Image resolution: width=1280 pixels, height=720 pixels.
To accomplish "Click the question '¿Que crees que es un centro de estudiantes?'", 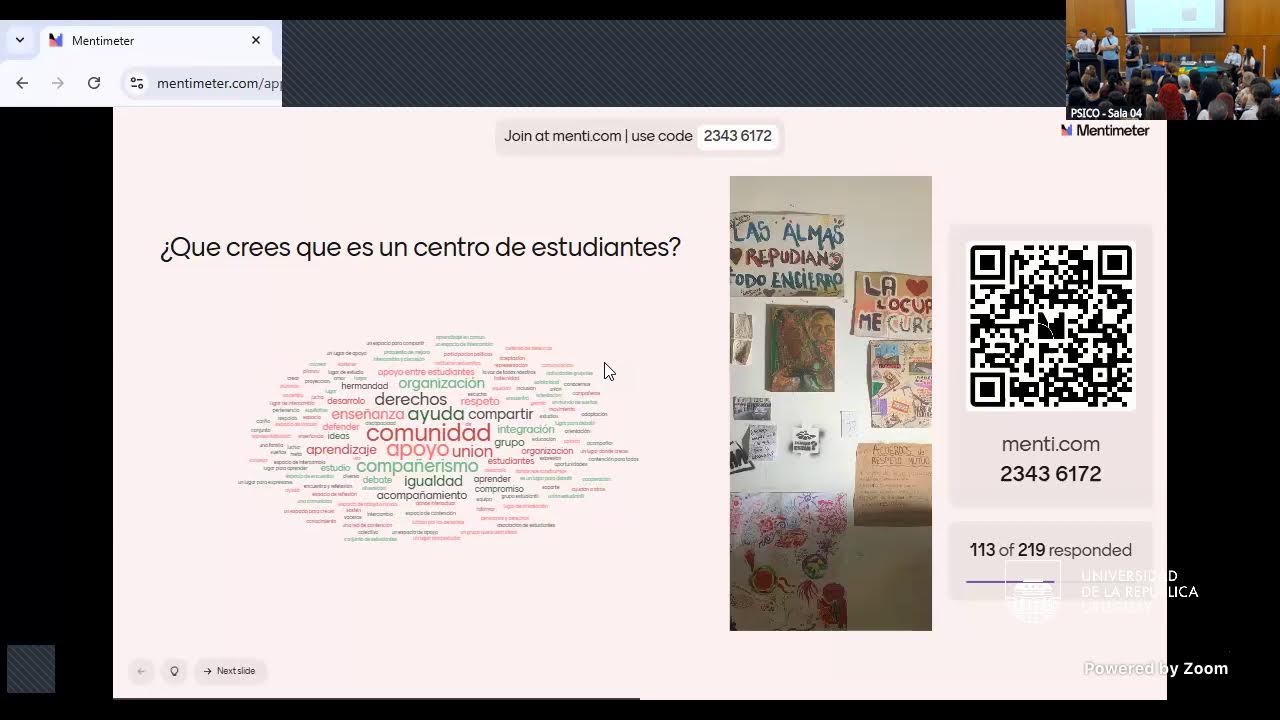I will 420,247.
